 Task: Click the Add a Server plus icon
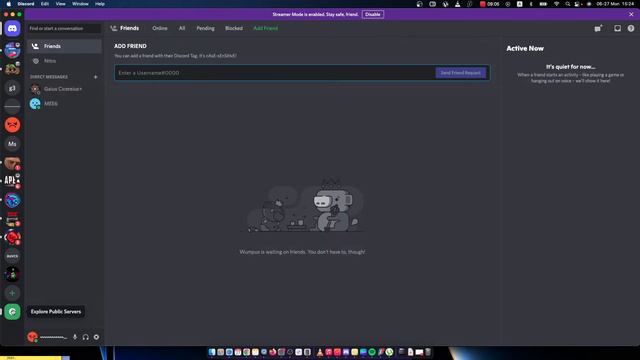click(x=12, y=293)
